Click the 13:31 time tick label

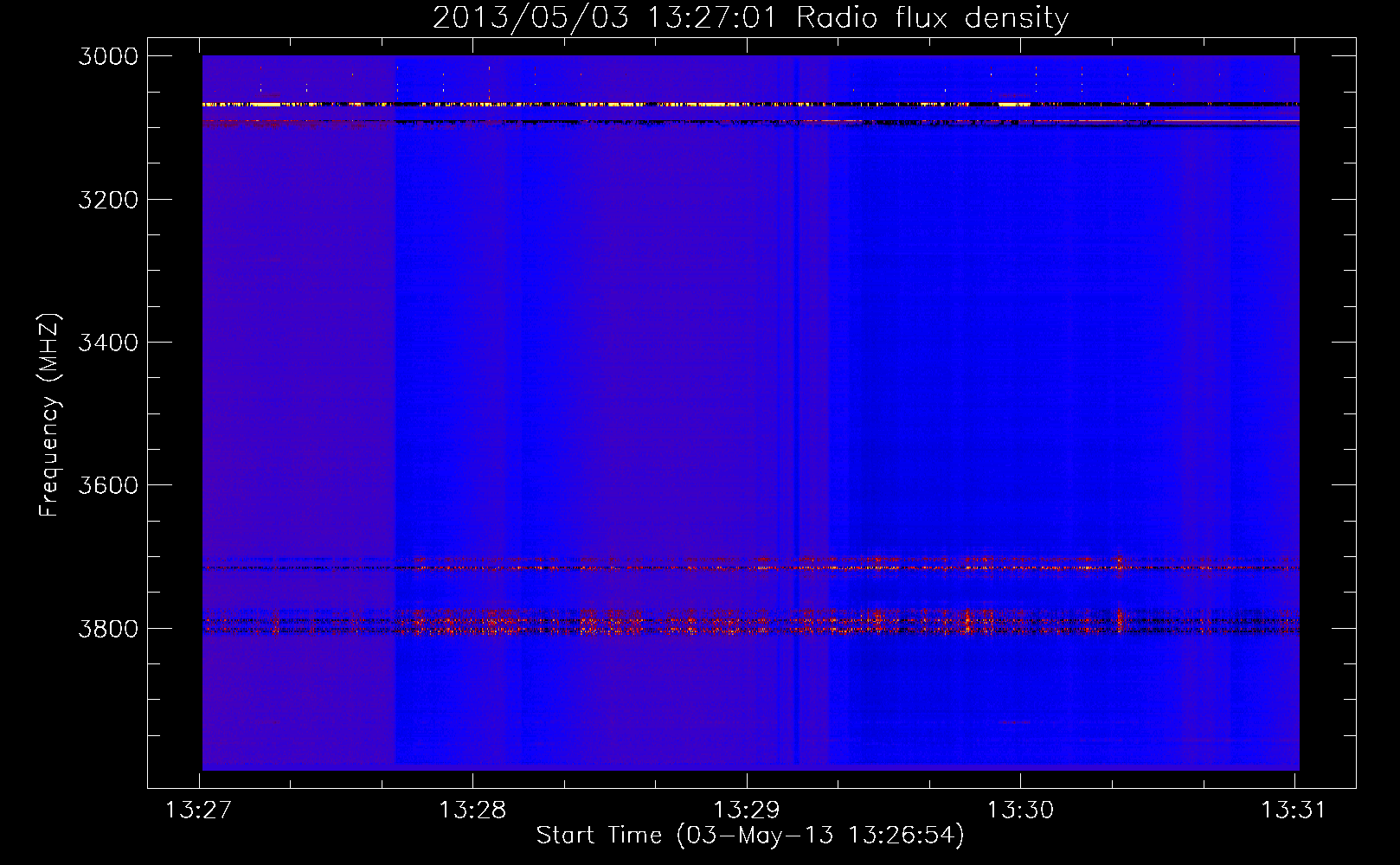point(1294,811)
